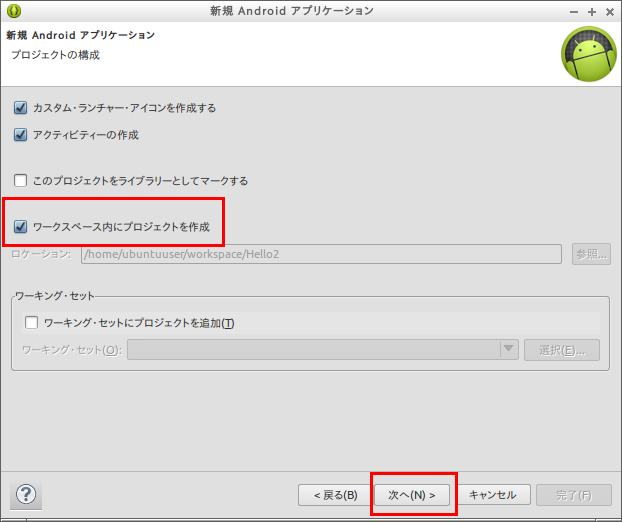
Task: Minimize the dialog window
Action: [574, 12]
